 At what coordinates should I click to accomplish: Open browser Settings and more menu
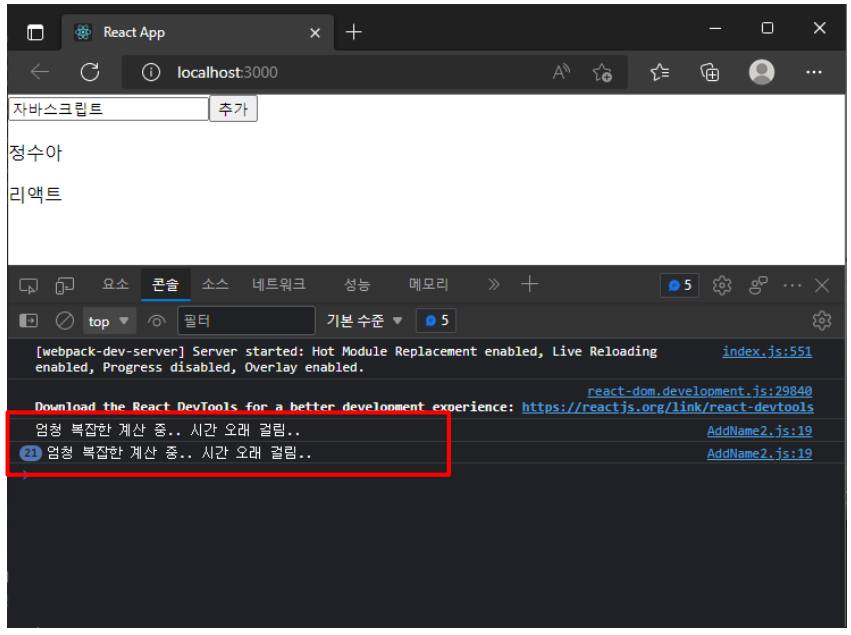click(814, 72)
